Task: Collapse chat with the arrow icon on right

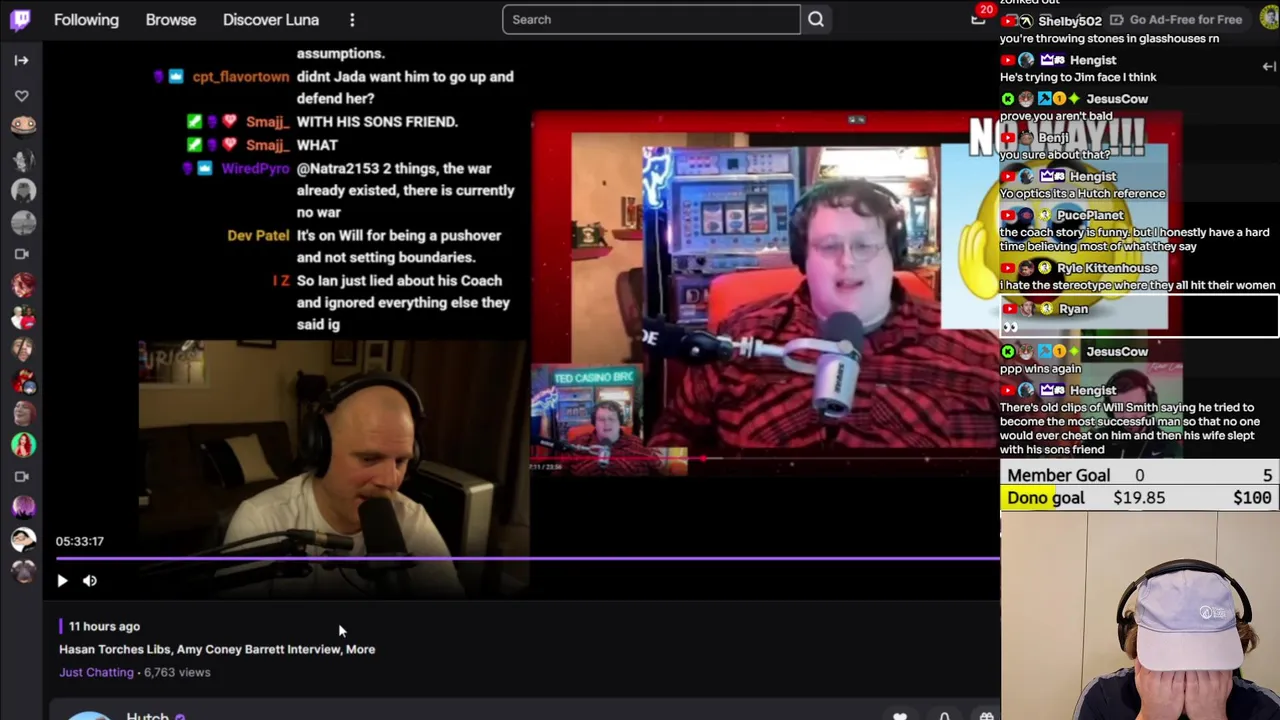Action: point(1269,67)
